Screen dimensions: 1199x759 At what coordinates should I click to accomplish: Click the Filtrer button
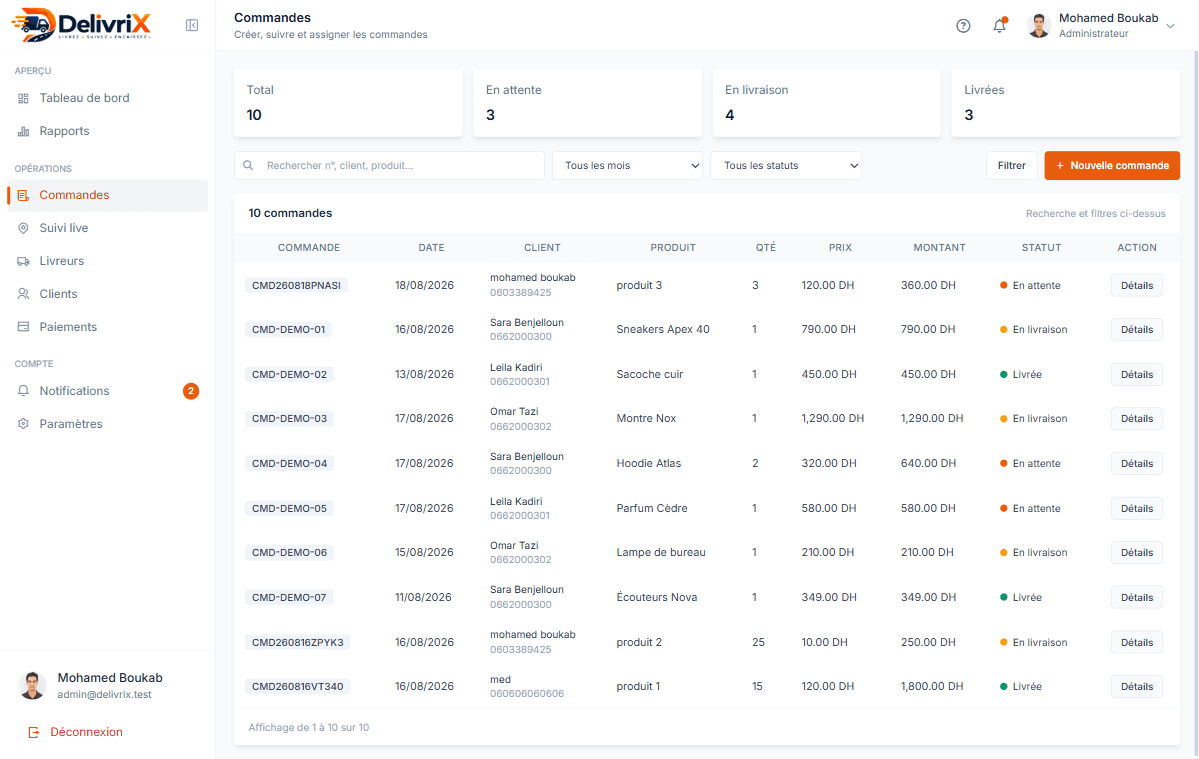[1012, 165]
